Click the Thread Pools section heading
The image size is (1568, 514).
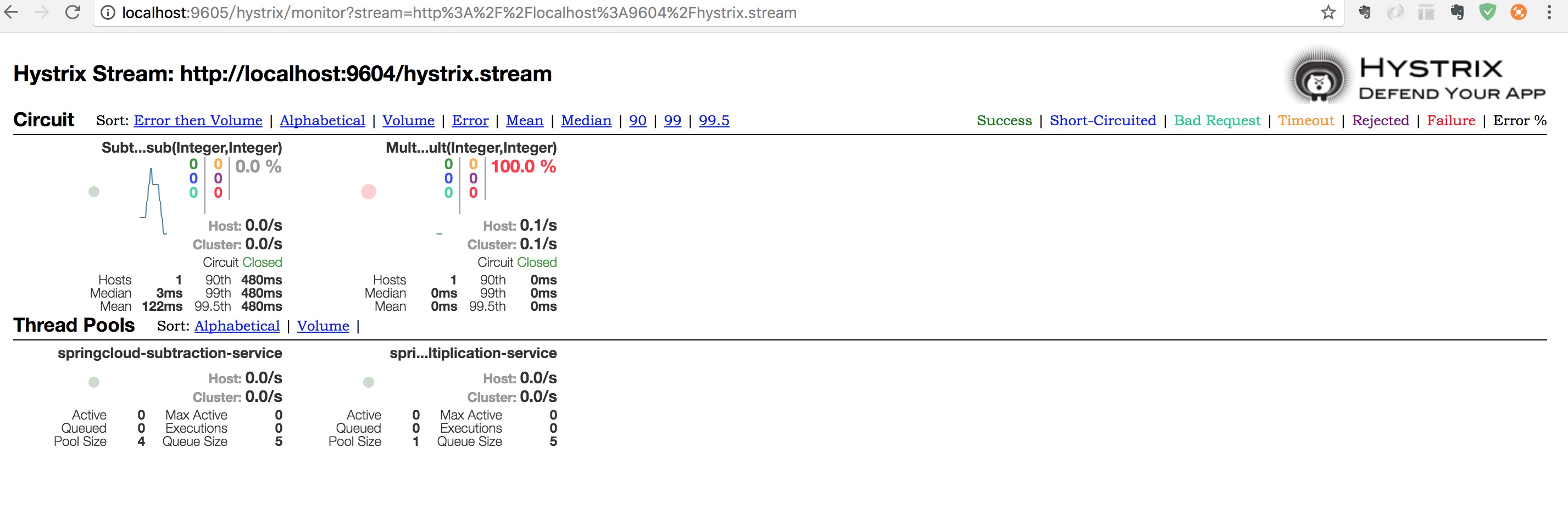pyautogui.click(x=74, y=325)
